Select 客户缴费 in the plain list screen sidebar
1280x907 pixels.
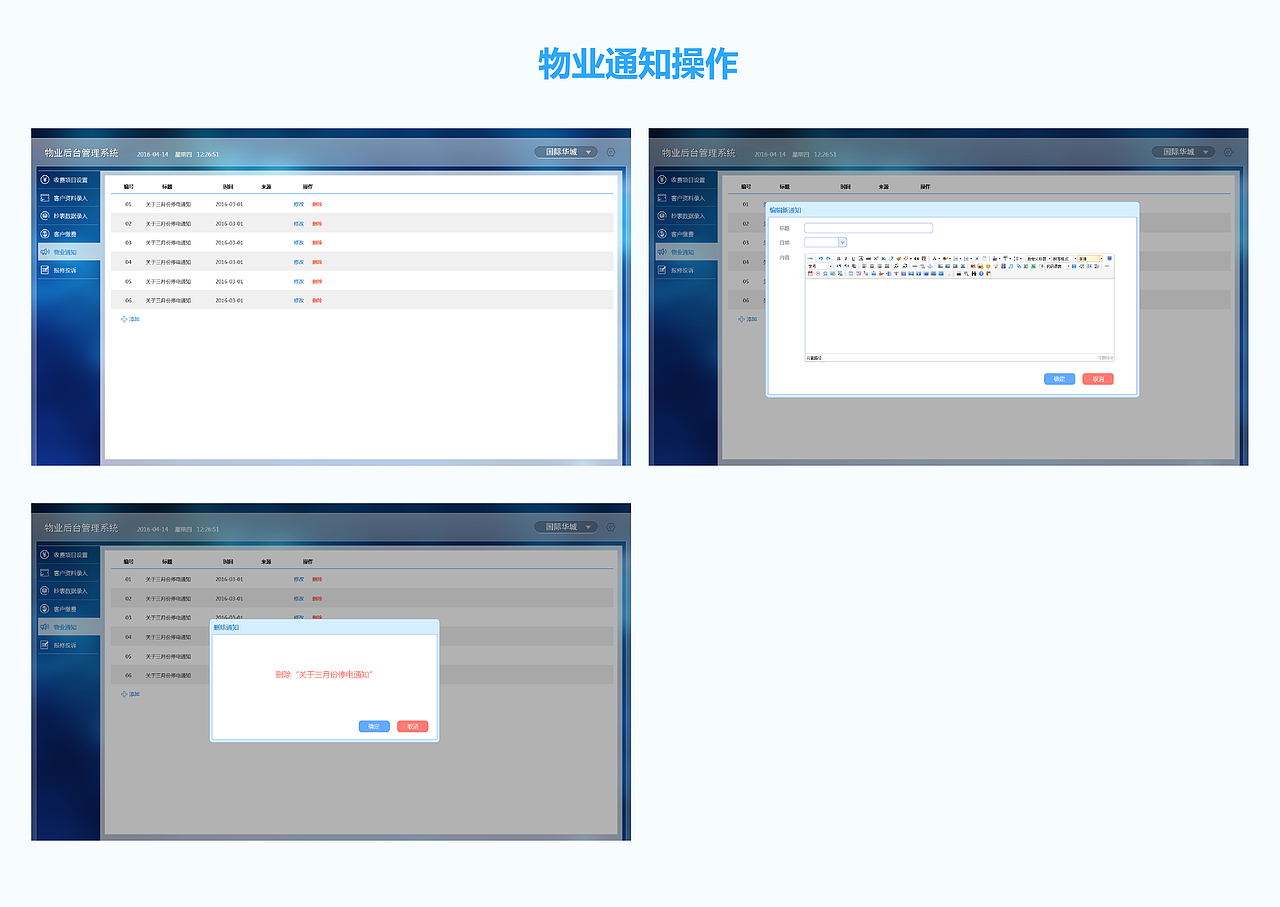point(69,234)
